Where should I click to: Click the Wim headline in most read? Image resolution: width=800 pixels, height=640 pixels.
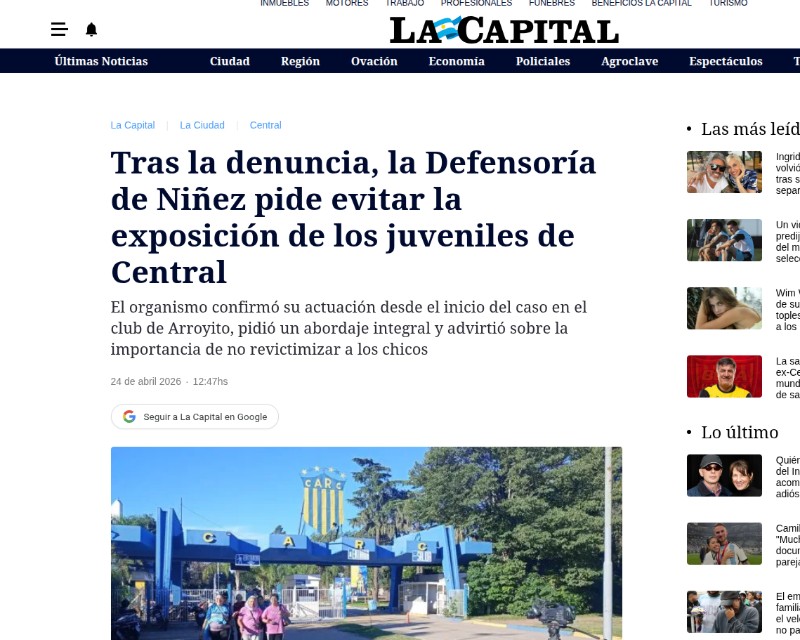point(788,310)
